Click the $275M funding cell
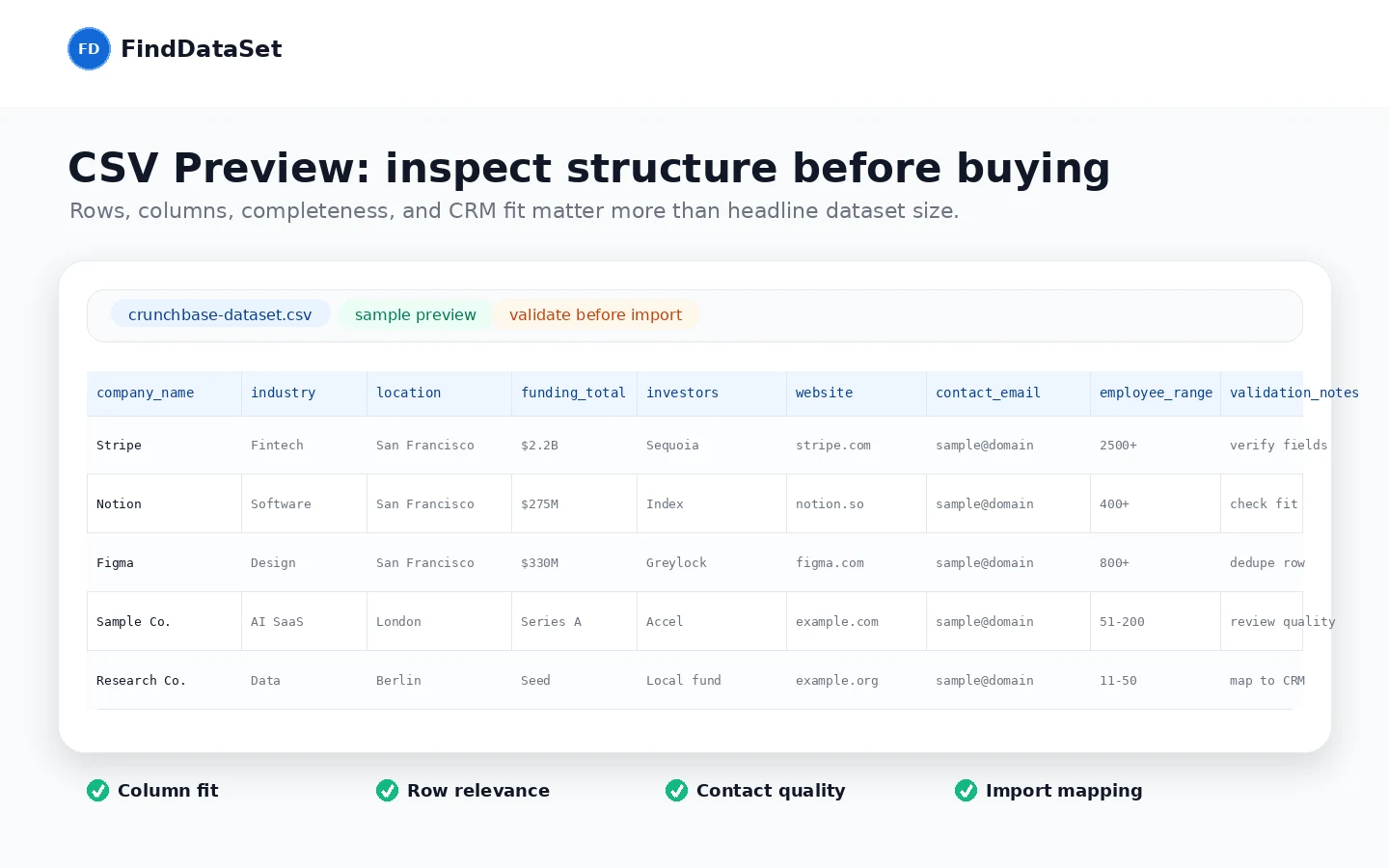This screenshot has height=868, width=1389. pyautogui.click(x=574, y=503)
